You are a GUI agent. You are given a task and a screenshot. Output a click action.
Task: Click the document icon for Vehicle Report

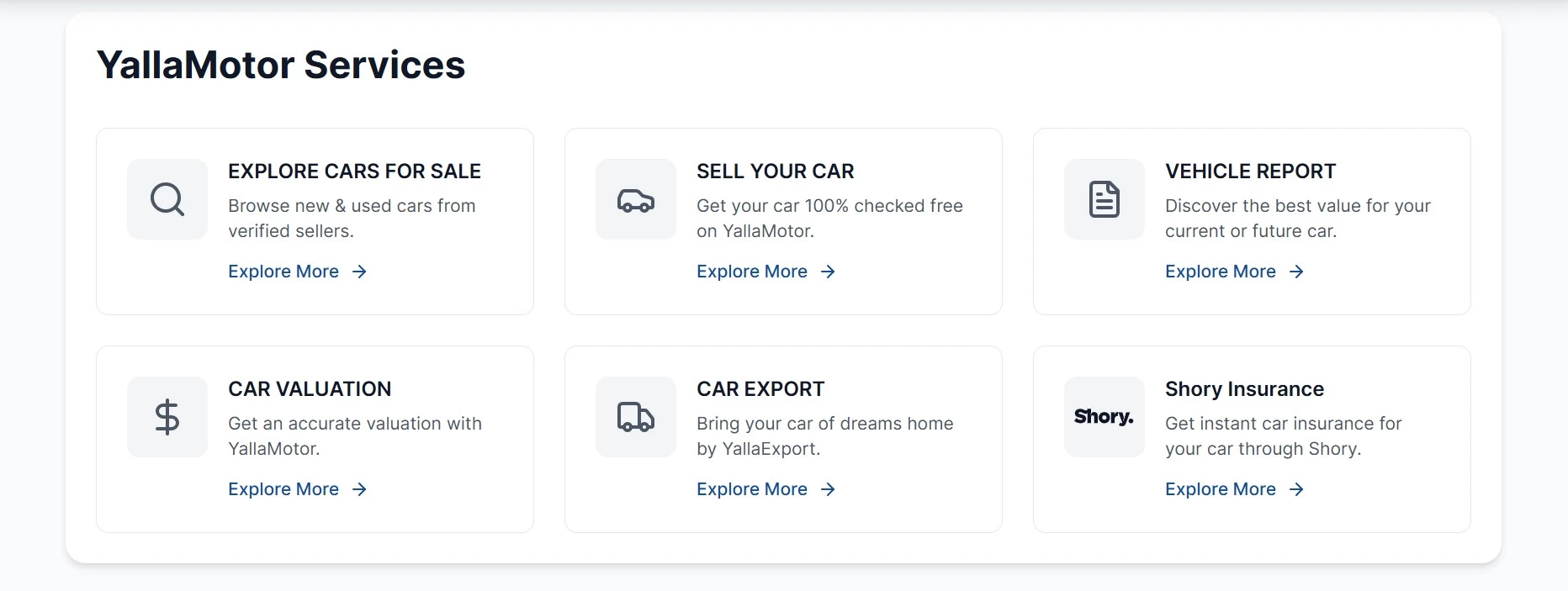1104,199
